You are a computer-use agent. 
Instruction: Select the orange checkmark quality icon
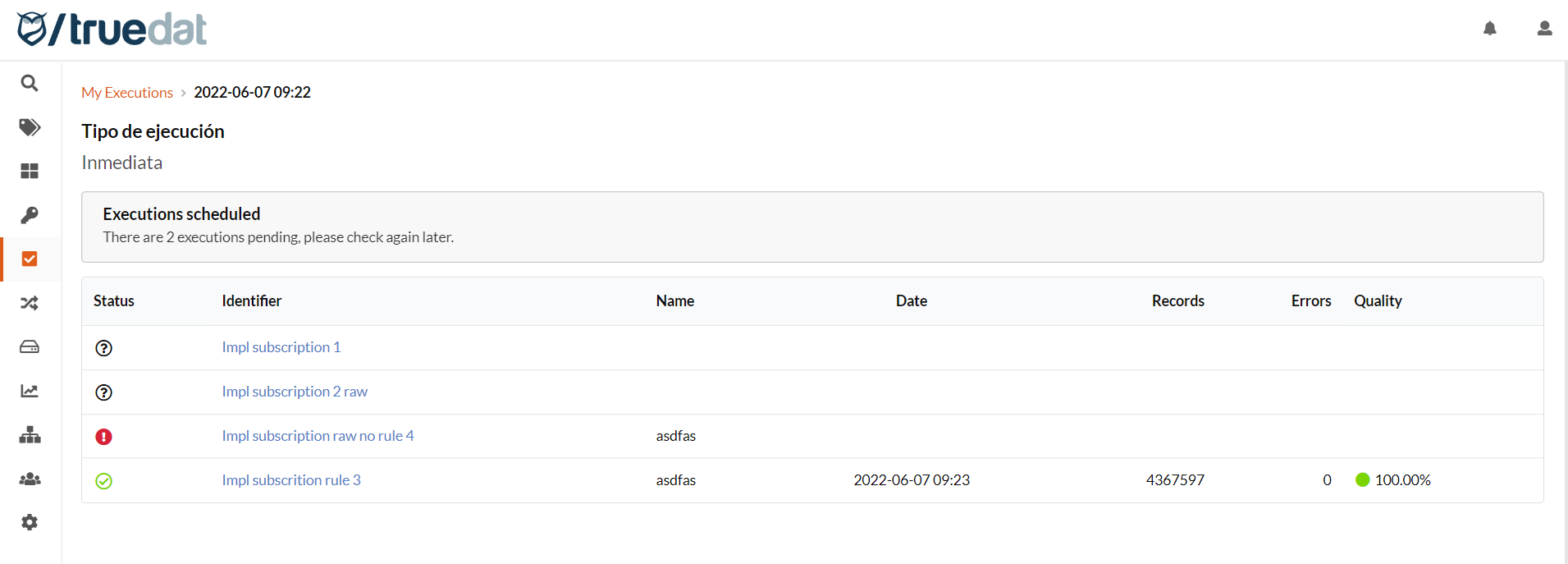pyautogui.click(x=30, y=259)
